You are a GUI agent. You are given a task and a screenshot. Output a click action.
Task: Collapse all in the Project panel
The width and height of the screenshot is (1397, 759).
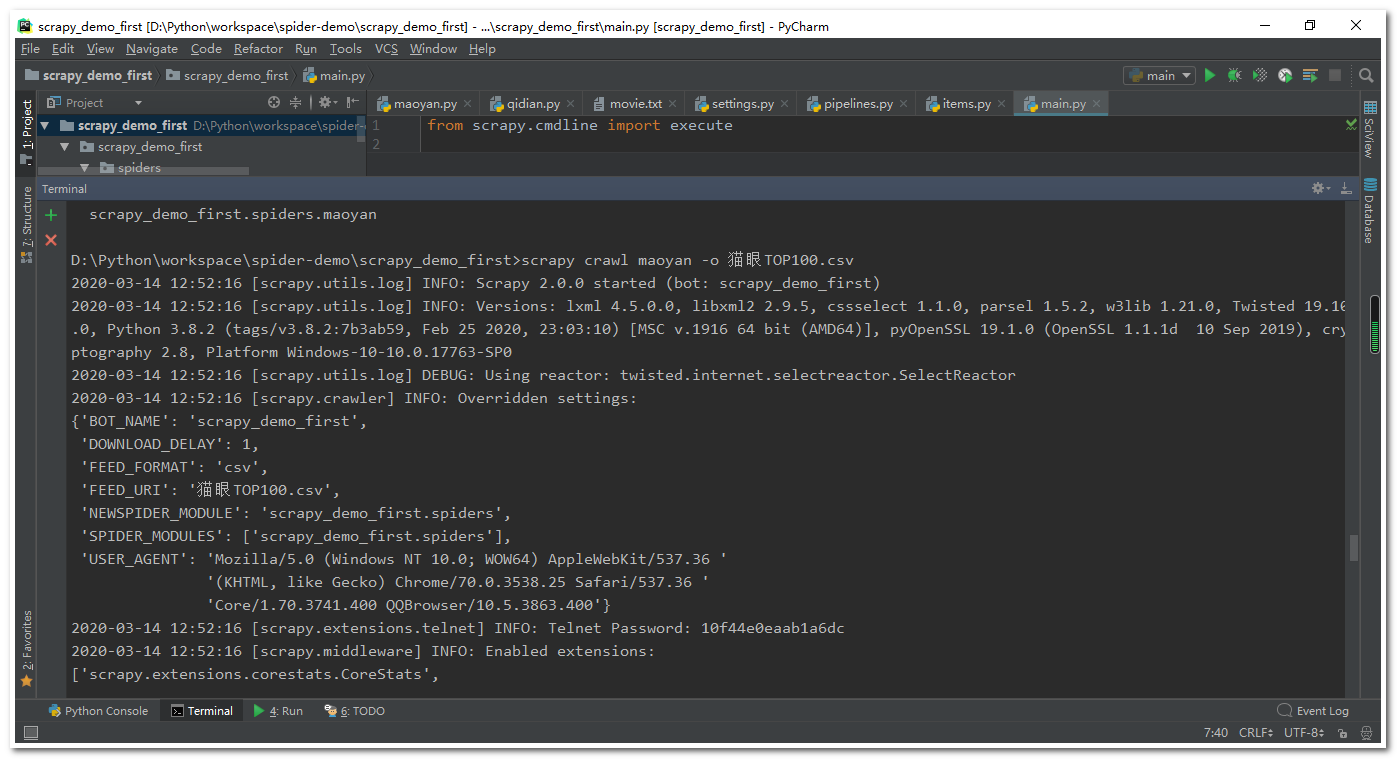tap(296, 102)
